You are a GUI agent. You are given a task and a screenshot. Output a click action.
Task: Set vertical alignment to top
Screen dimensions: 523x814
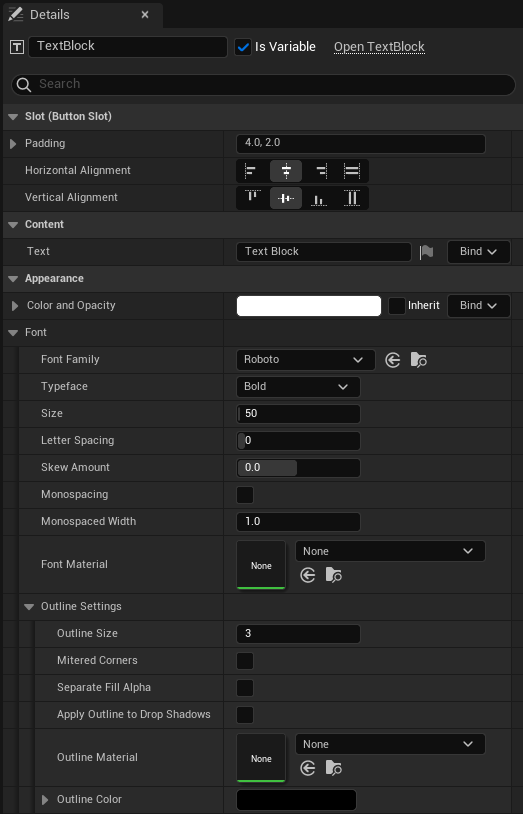point(252,197)
